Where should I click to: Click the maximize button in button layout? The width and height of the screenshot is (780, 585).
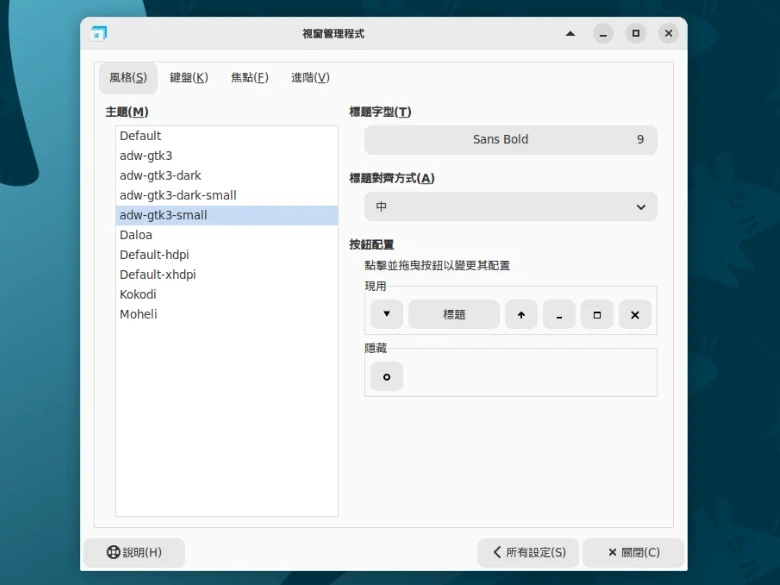point(597,314)
